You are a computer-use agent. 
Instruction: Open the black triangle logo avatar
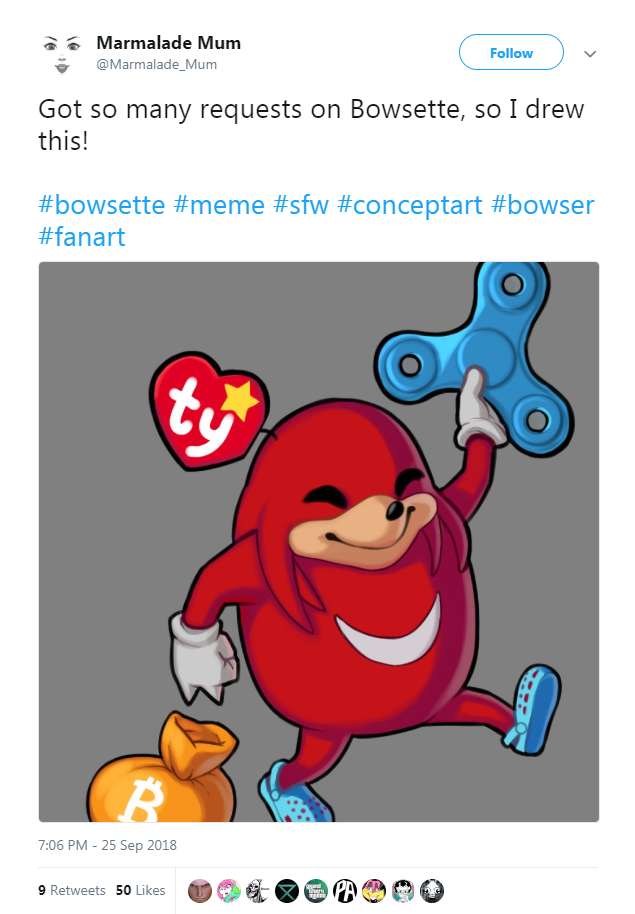[x=286, y=891]
